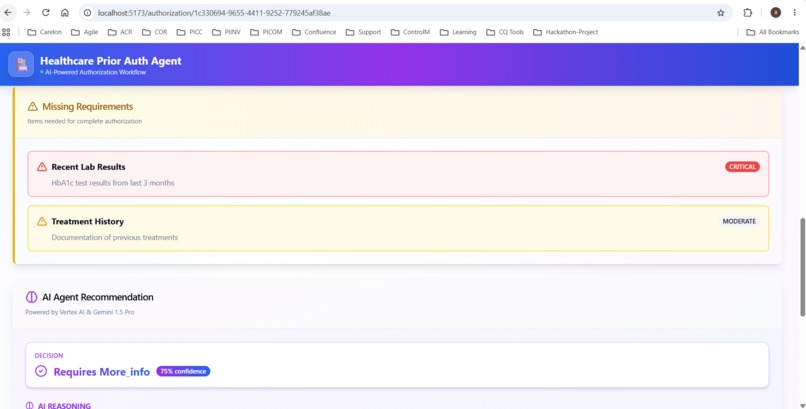Open the CQ Tools bookmarks folder
The image size is (806, 409).
coord(505,32)
